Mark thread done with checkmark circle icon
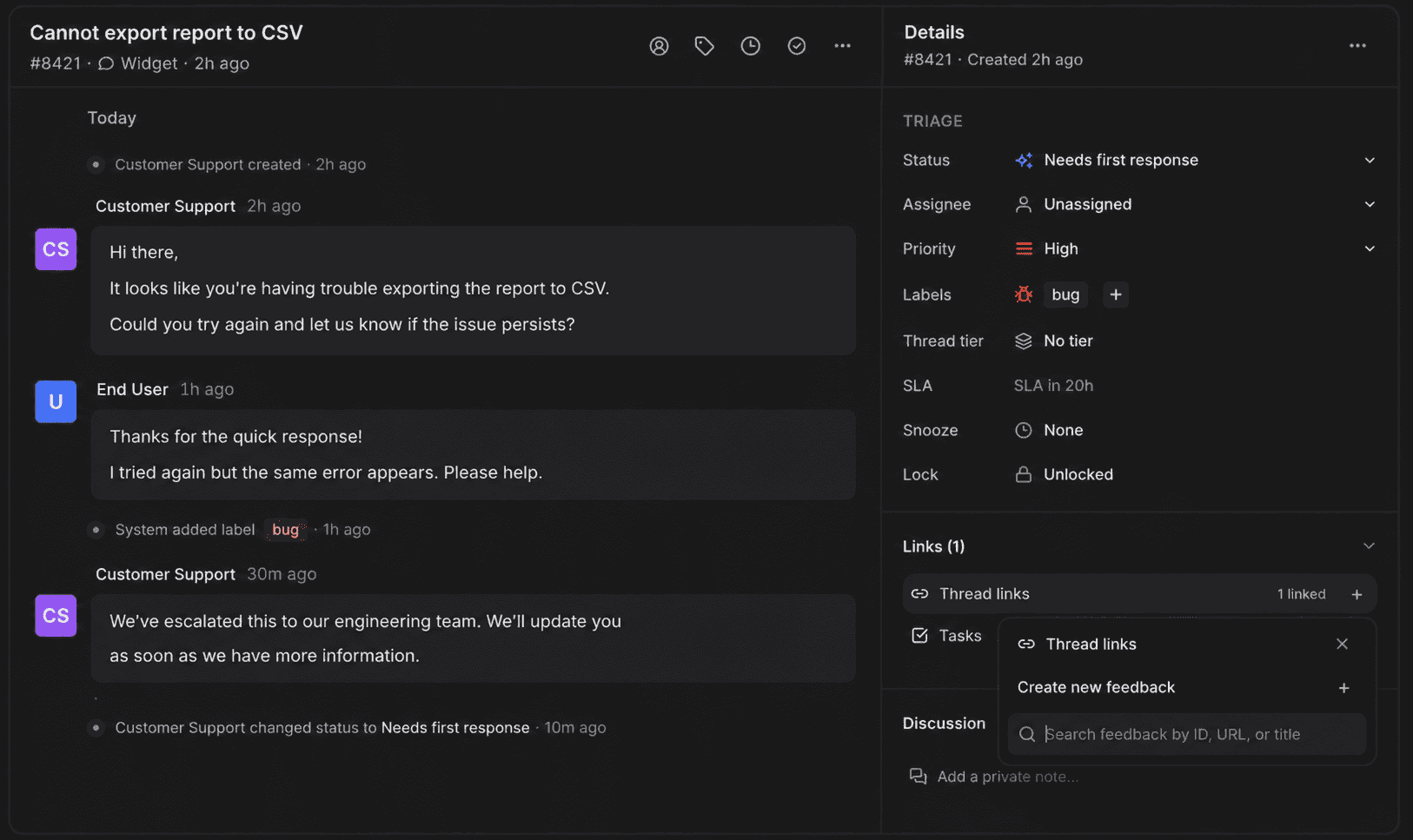Viewport: 1413px width, 840px height. (x=797, y=46)
